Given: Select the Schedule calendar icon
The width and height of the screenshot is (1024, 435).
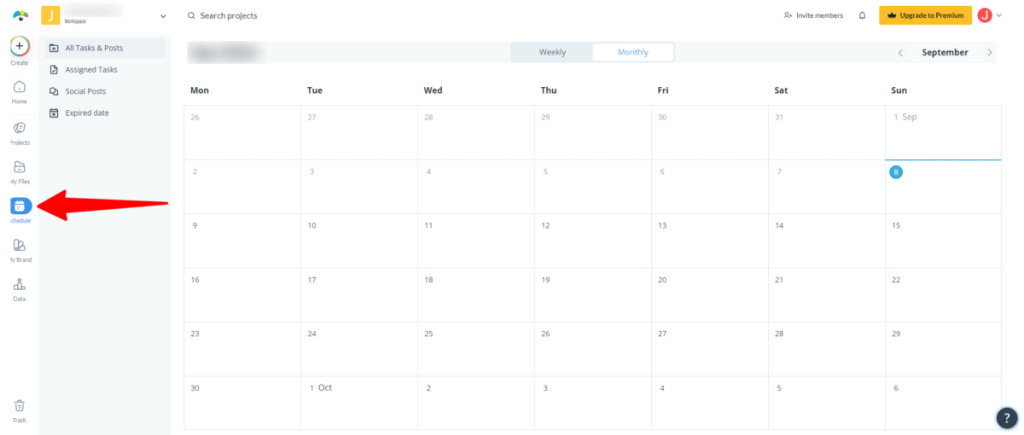Looking at the screenshot, I should pos(20,206).
